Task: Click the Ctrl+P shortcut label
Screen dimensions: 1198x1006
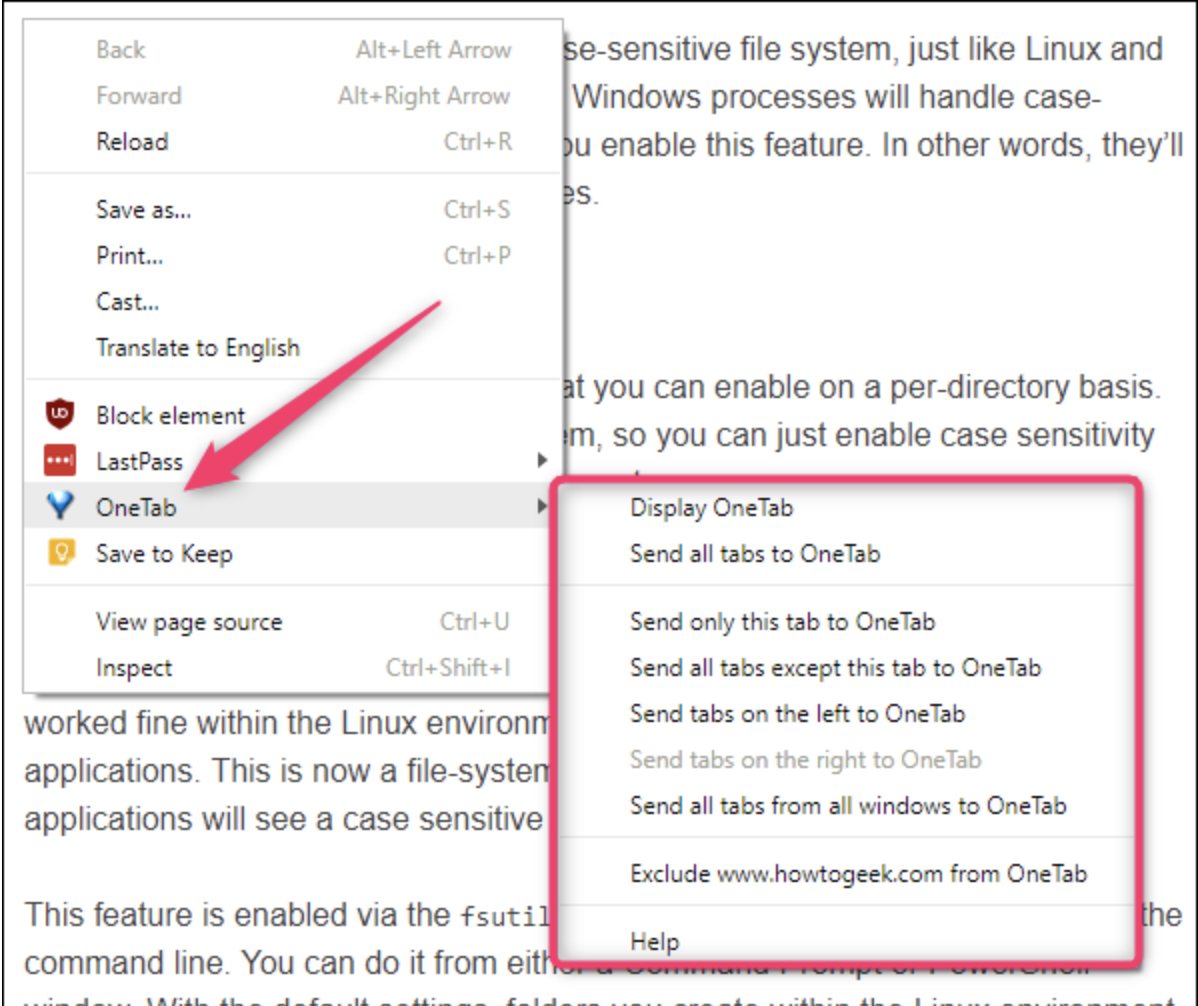Action: coord(477,255)
